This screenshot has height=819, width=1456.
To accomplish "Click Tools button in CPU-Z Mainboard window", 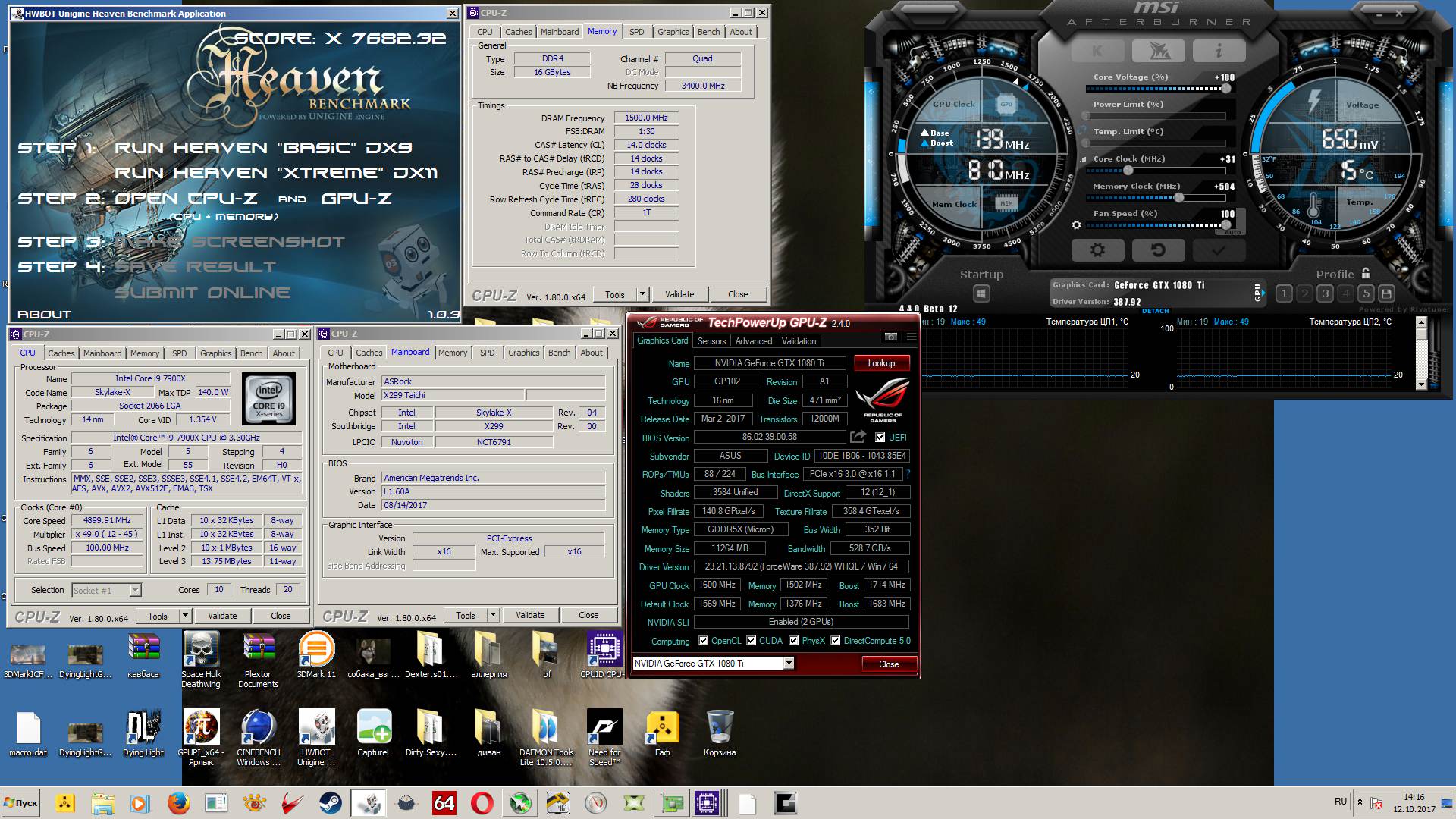I will 466,615.
